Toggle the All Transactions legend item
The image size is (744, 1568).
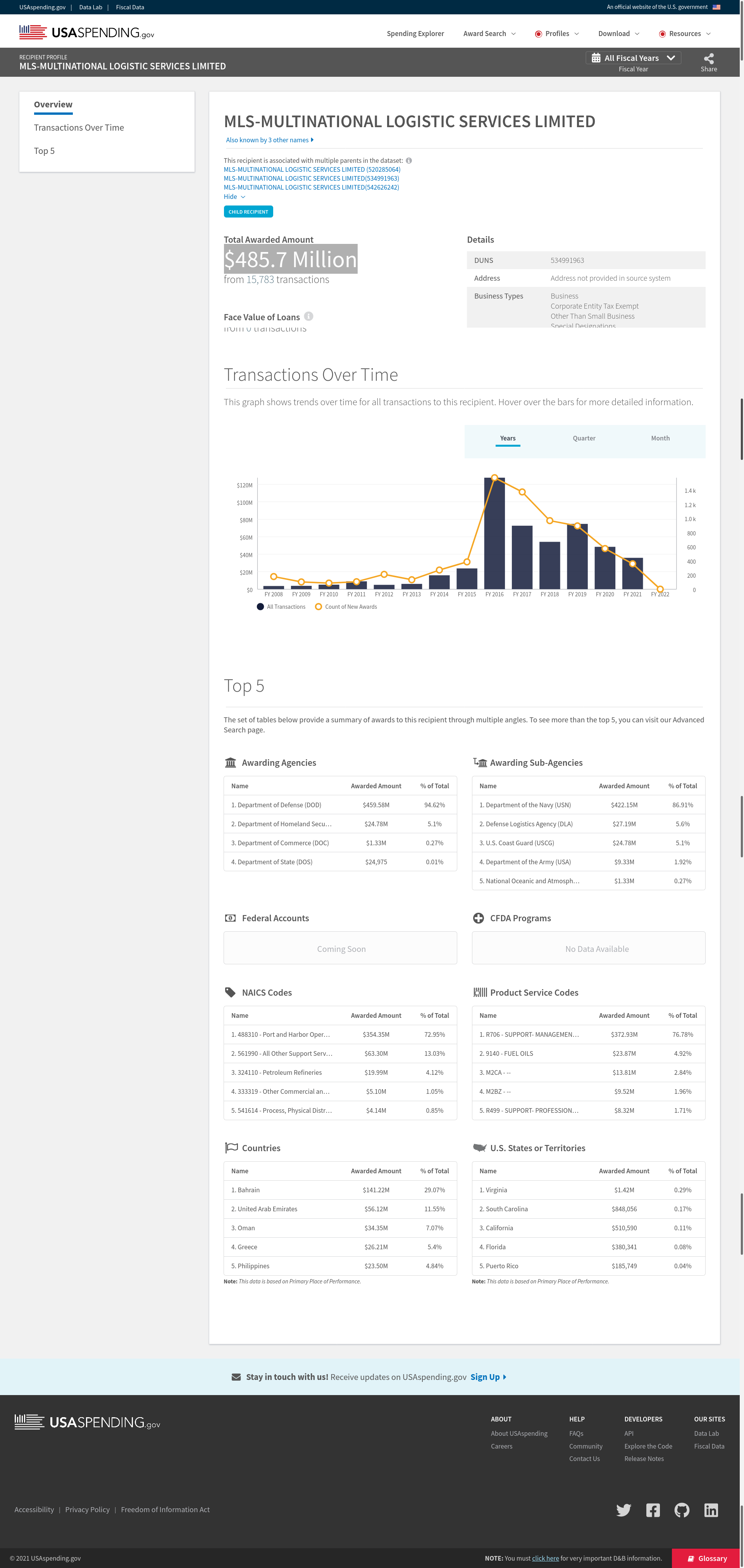click(281, 606)
